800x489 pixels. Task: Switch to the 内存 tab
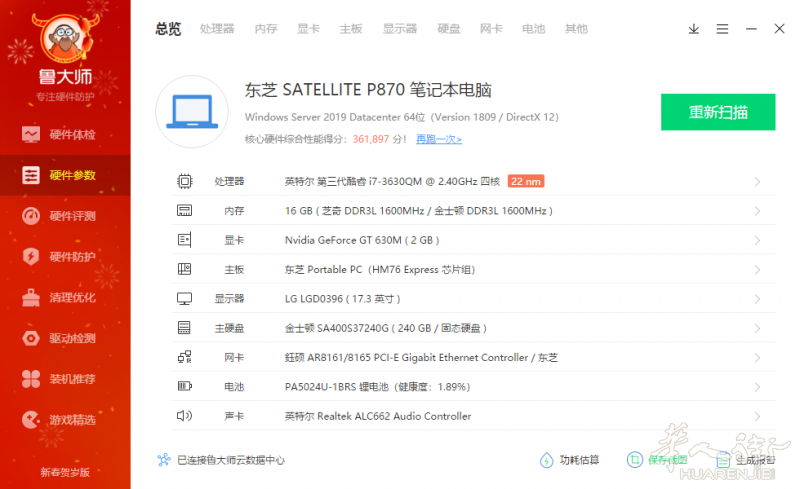pyautogui.click(x=266, y=29)
